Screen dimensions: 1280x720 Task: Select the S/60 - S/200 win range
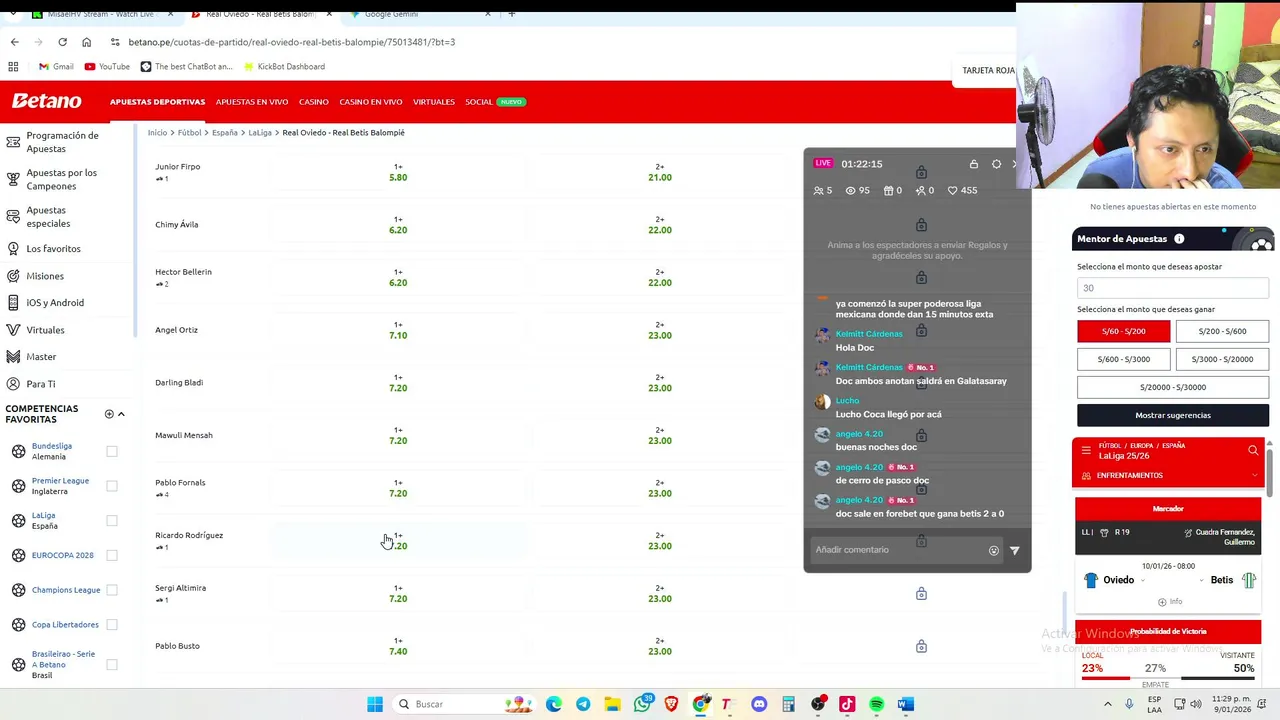coord(1123,331)
